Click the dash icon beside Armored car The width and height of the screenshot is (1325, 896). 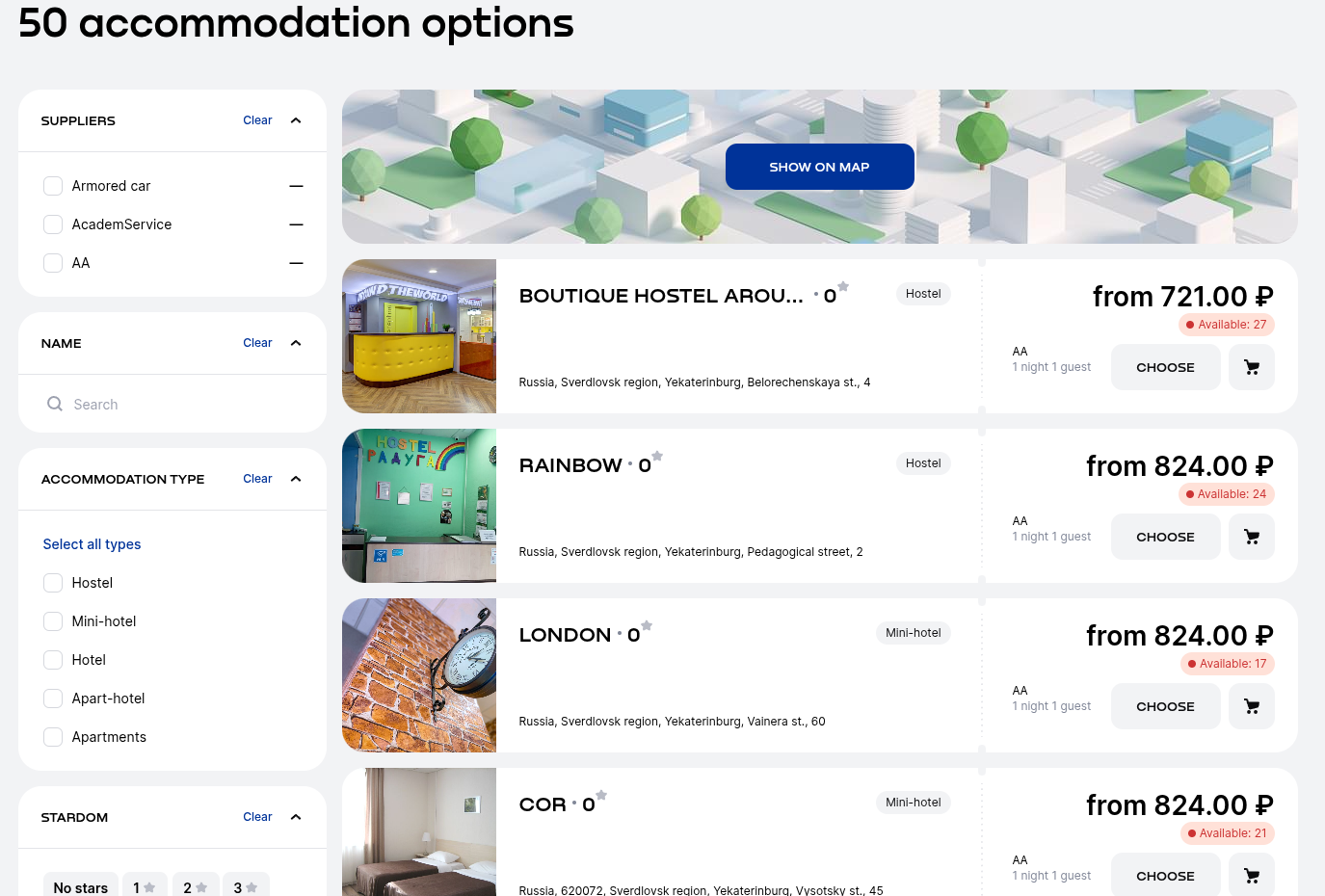296,186
